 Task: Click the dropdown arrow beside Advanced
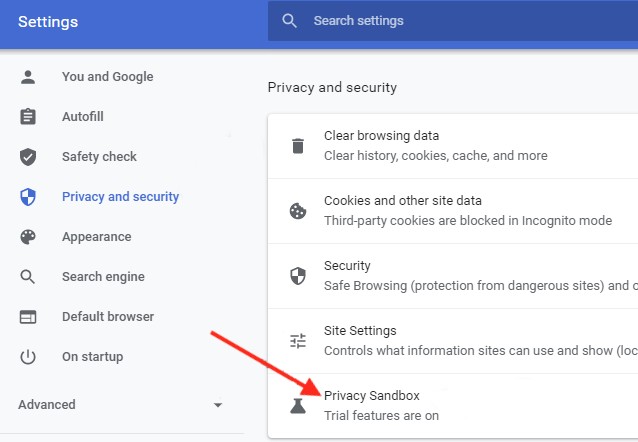(218, 405)
